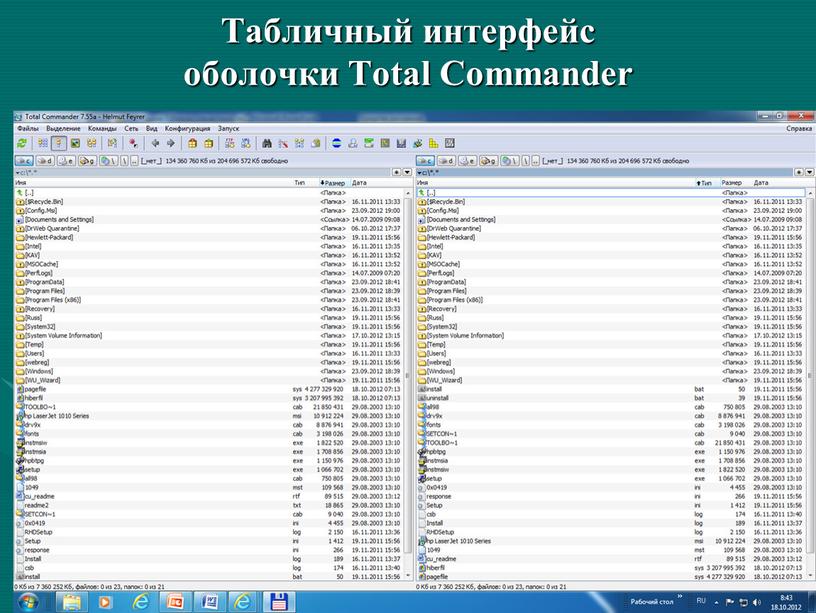
Task: Open the Файлы menu
Action: click(28, 128)
